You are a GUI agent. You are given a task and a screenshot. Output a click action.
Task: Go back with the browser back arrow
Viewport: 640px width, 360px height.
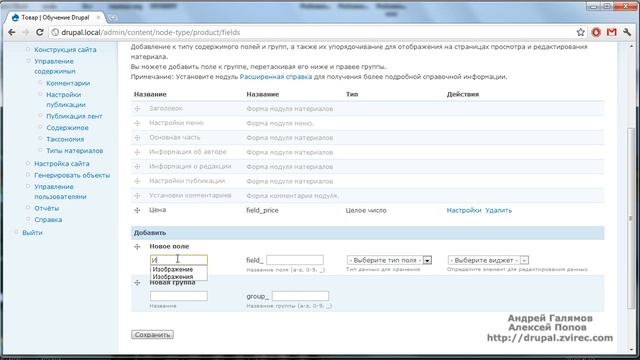(12, 32)
